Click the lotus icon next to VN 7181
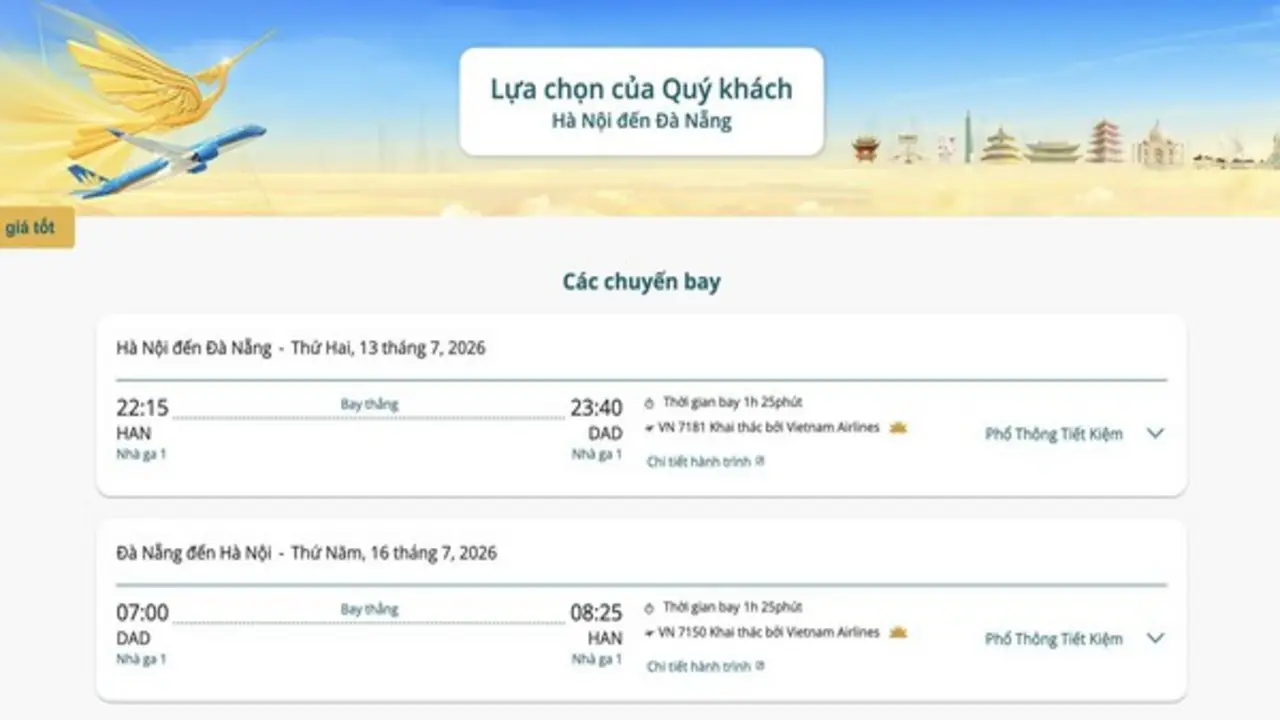 898,428
